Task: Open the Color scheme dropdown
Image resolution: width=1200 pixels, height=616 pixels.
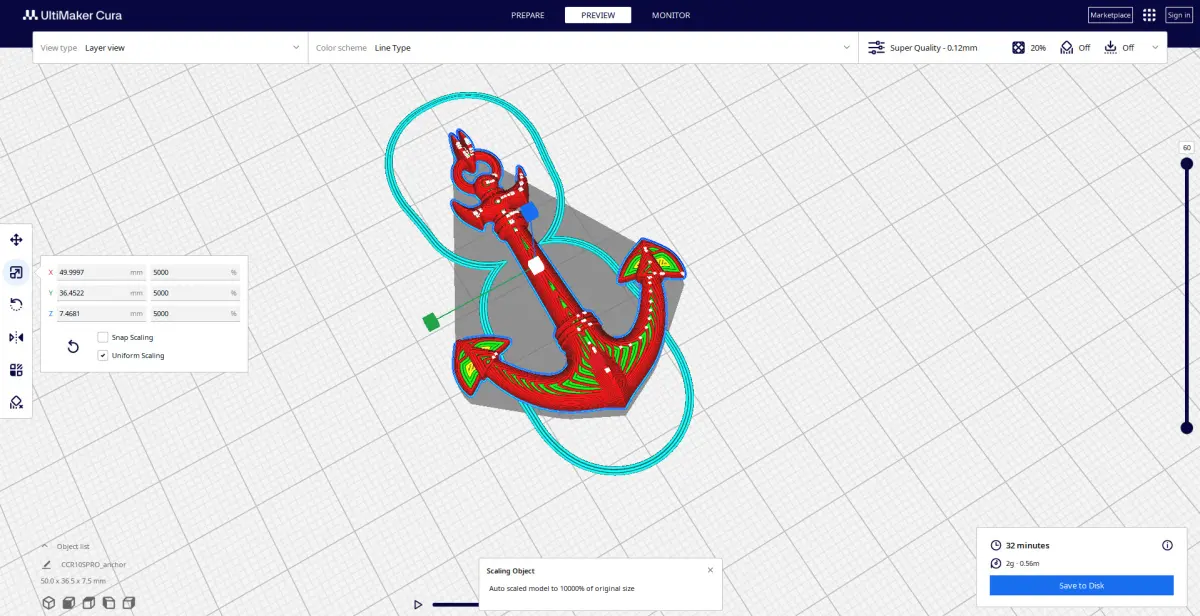Action: (x=583, y=47)
